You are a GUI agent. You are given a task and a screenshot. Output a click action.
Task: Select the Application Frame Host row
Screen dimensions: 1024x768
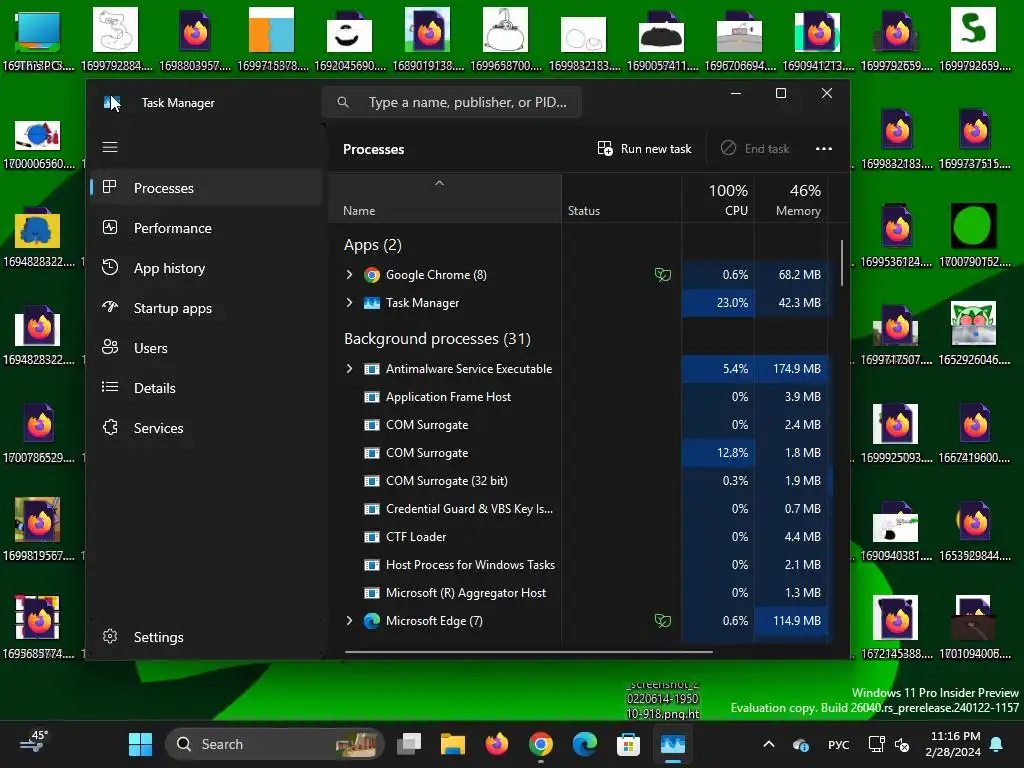[579, 397]
